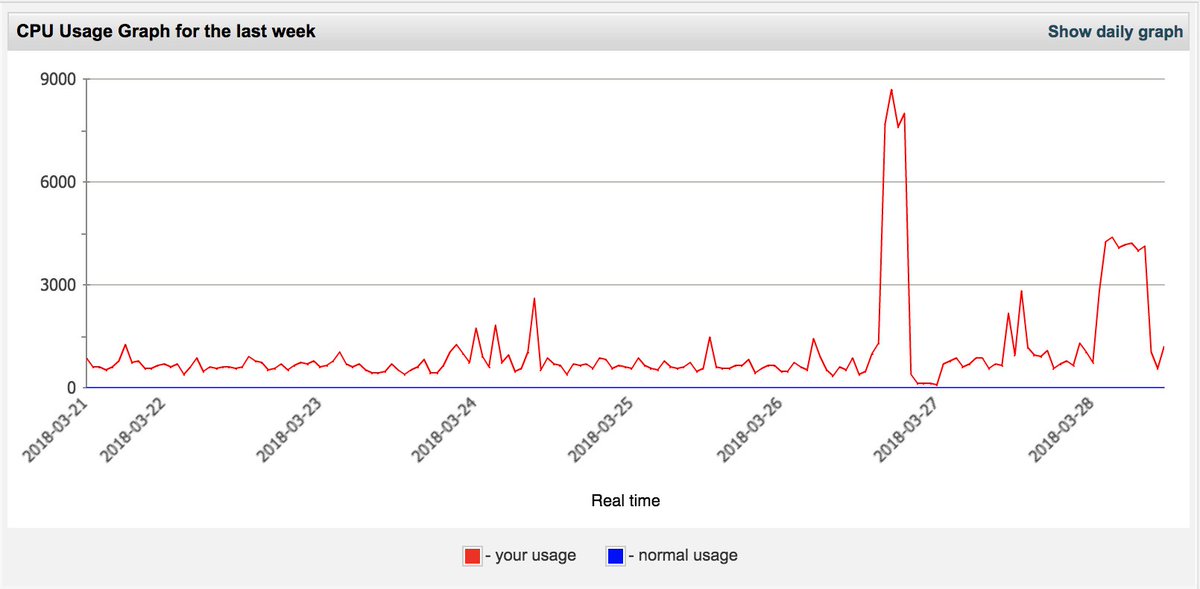Click the usage spike after 2018-03-24
This screenshot has height=589, width=1200.
tap(534, 298)
